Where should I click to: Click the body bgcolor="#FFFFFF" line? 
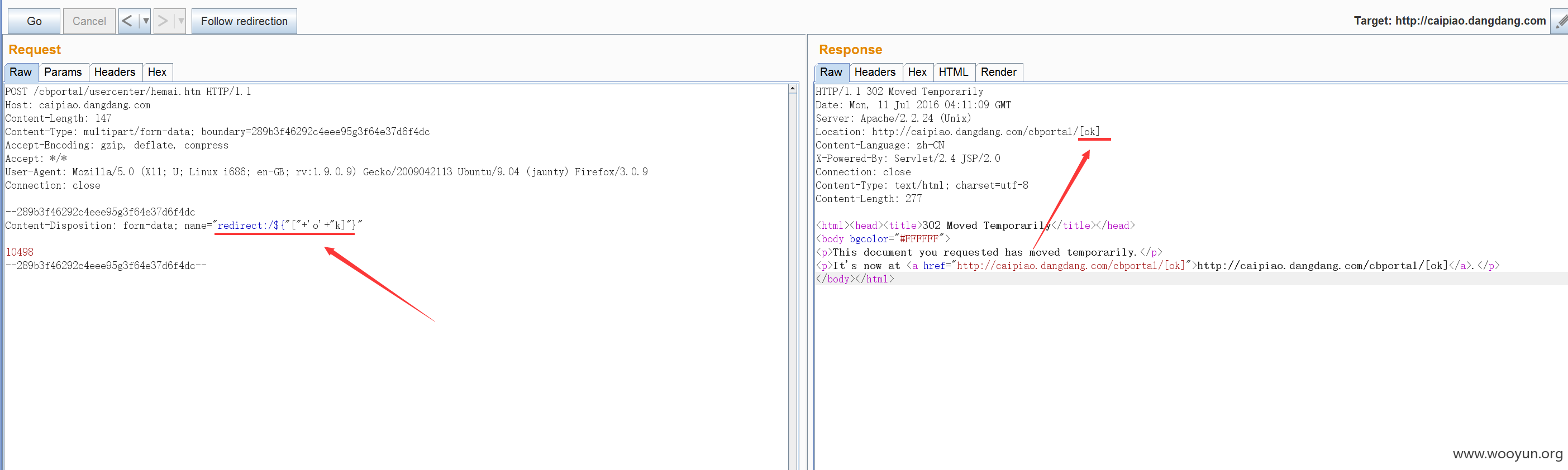(883, 239)
